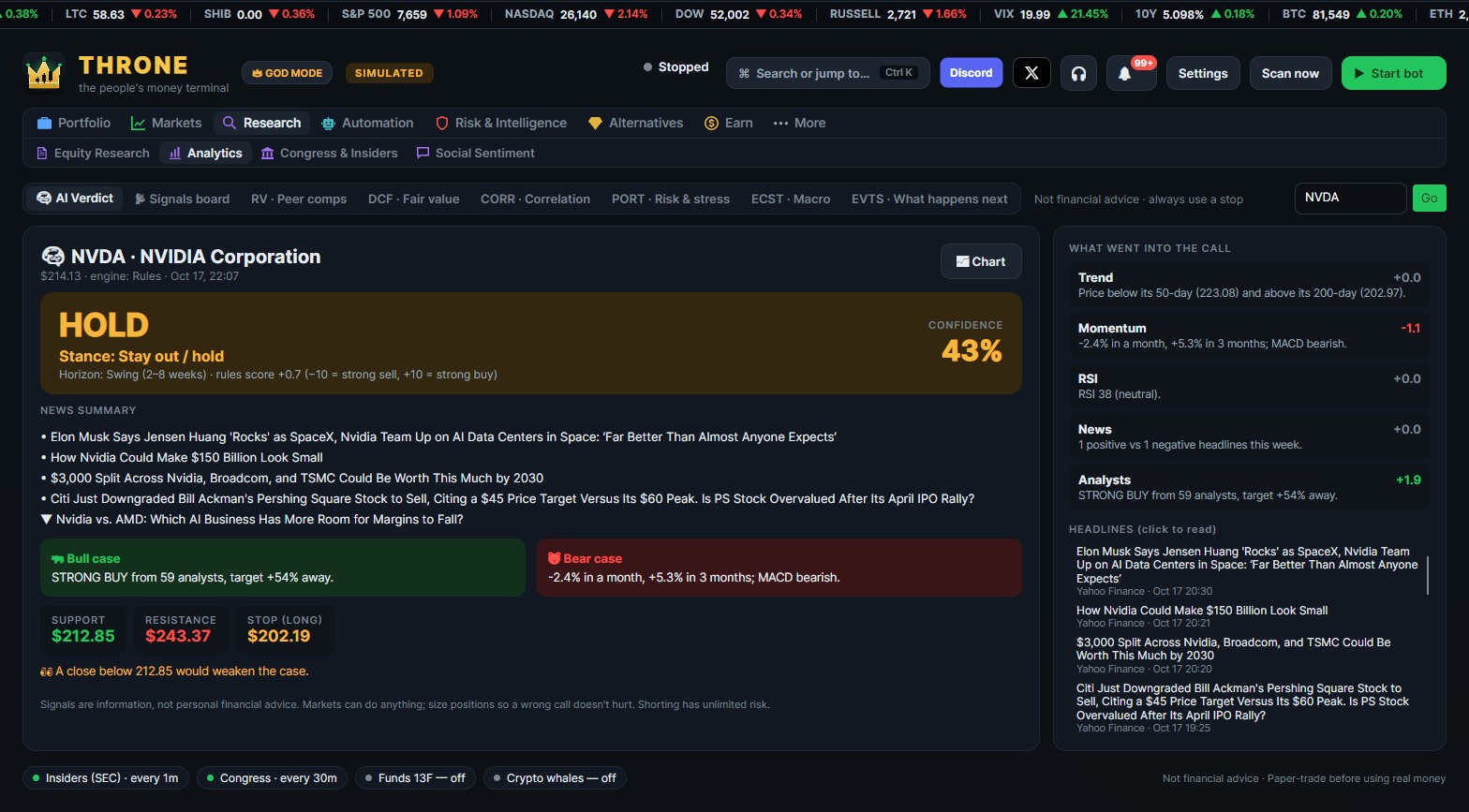Click the NASDAQ ticker in top strip
1469x812 pixels.
pyautogui.click(x=576, y=14)
